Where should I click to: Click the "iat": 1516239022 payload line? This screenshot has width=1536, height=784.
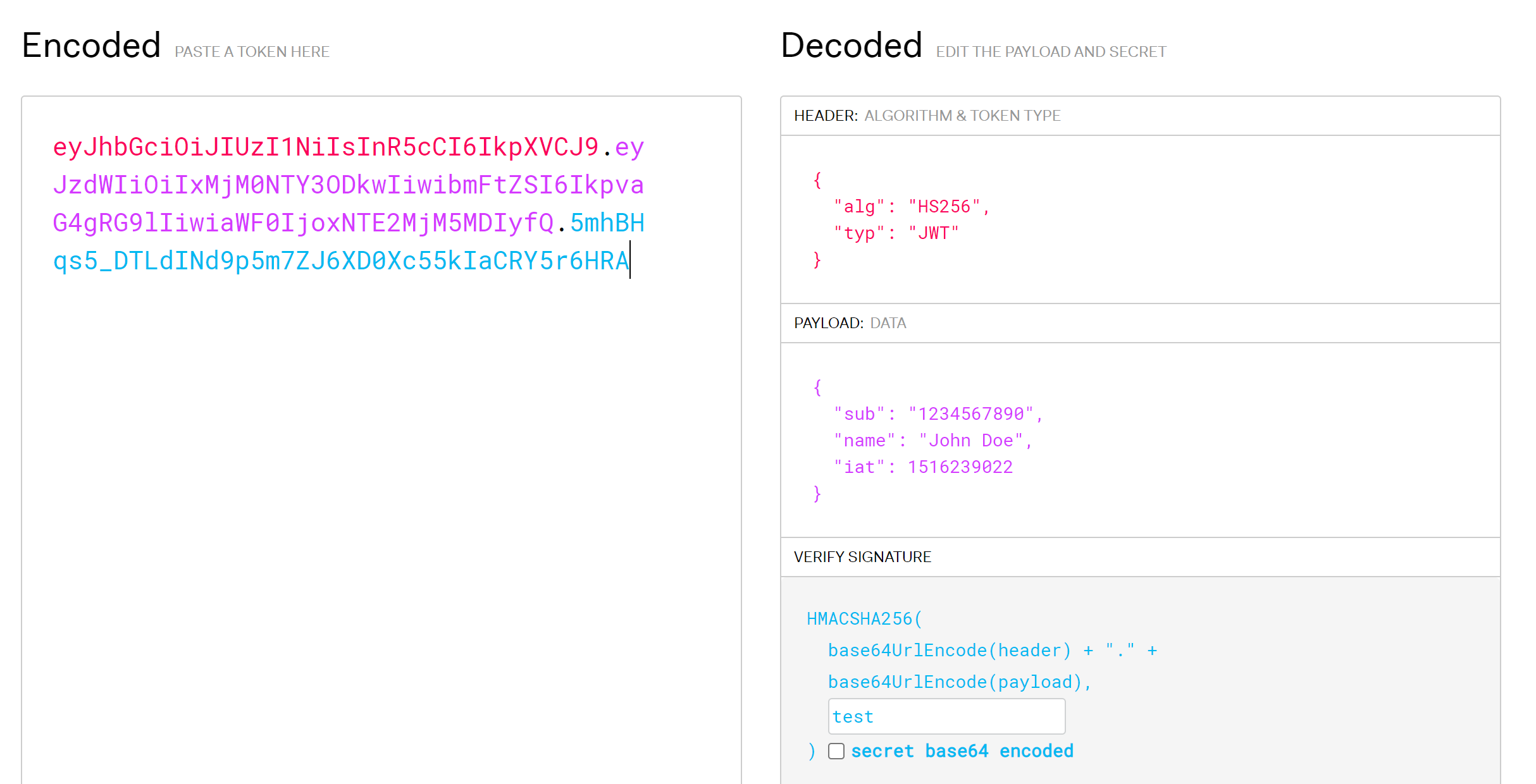(x=923, y=467)
